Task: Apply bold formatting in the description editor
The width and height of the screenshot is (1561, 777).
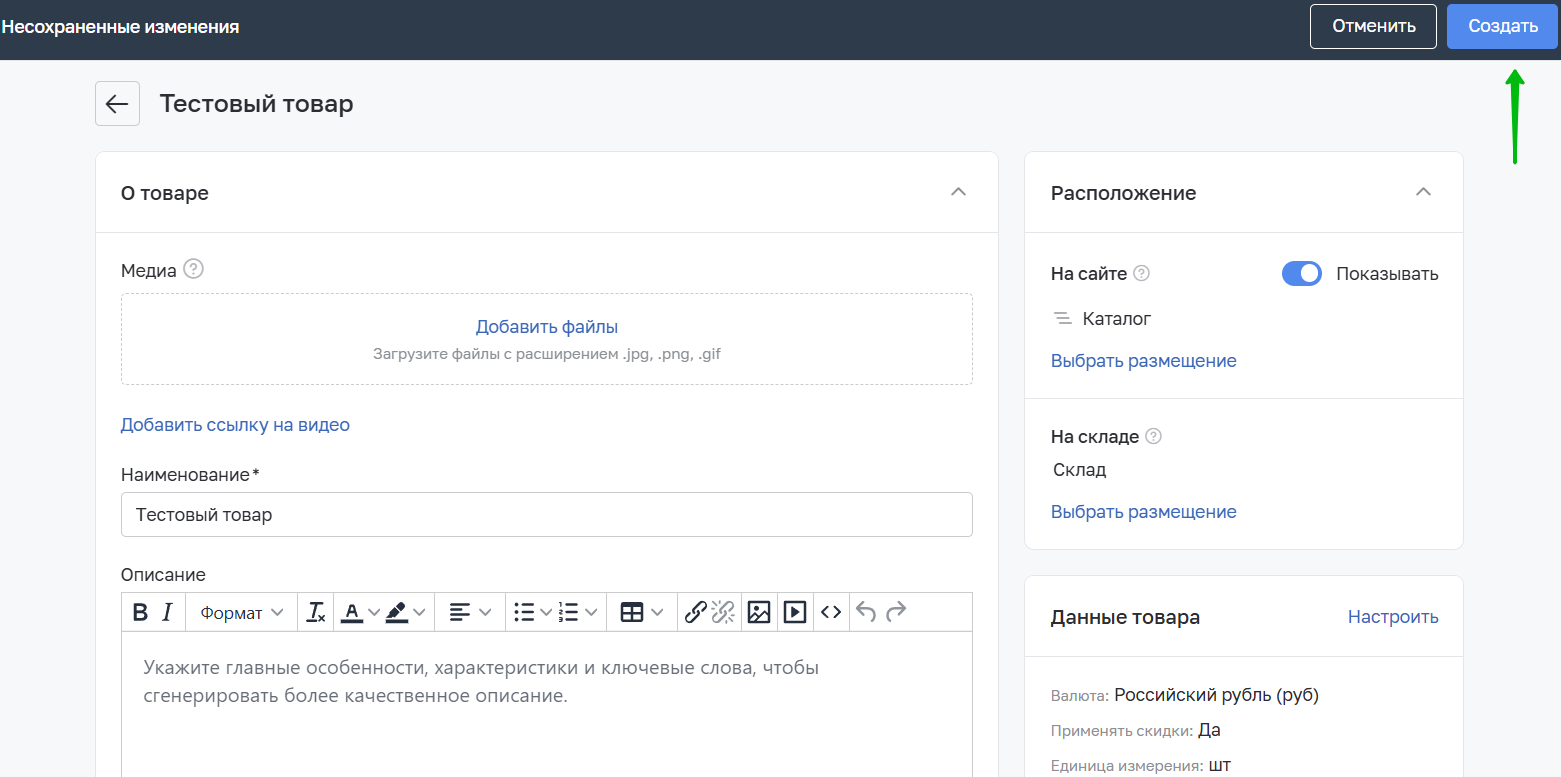Action: [x=140, y=611]
